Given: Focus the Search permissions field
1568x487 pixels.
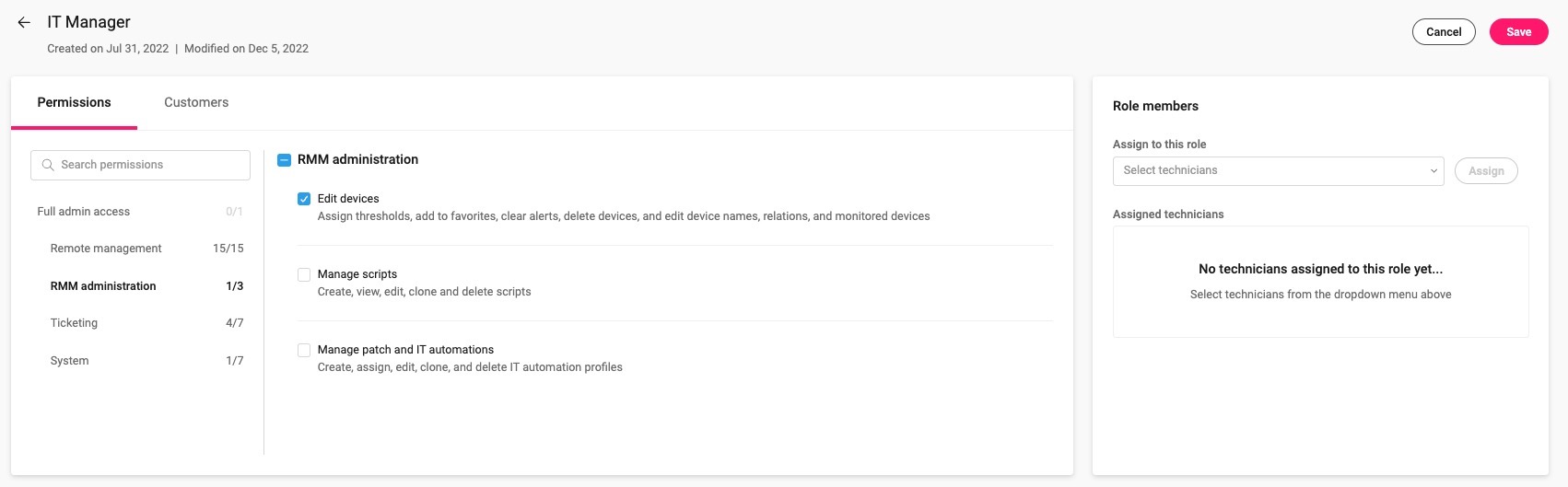Looking at the screenshot, I should tap(147, 165).
